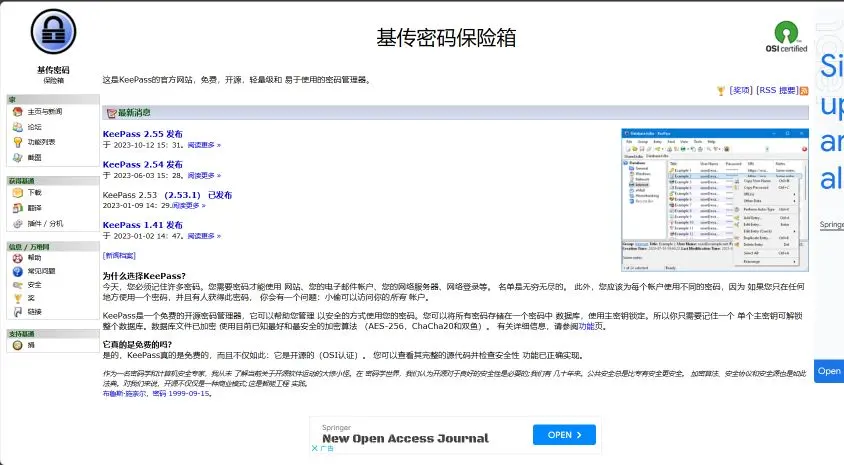The width and height of the screenshot is (844, 465).
Task: Click the KeePass application screenshot thumbnail
Action: coord(715,200)
